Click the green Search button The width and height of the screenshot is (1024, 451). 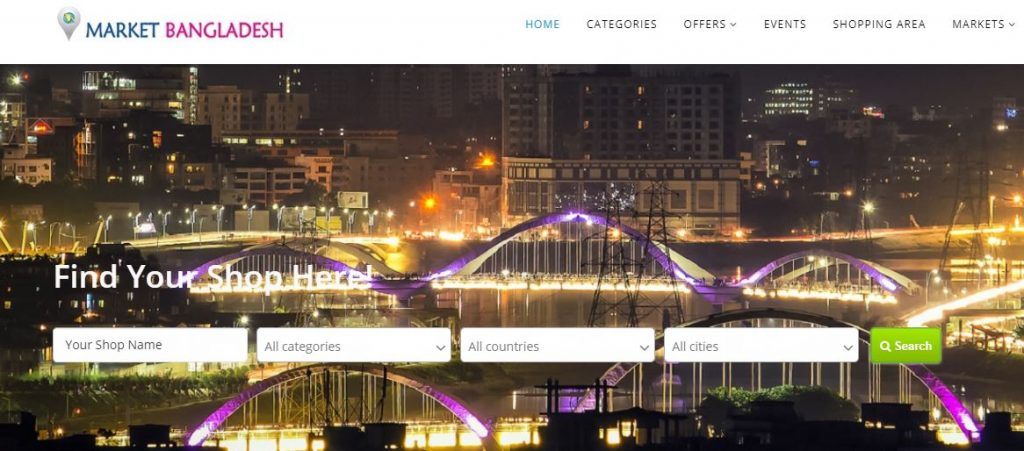(906, 346)
